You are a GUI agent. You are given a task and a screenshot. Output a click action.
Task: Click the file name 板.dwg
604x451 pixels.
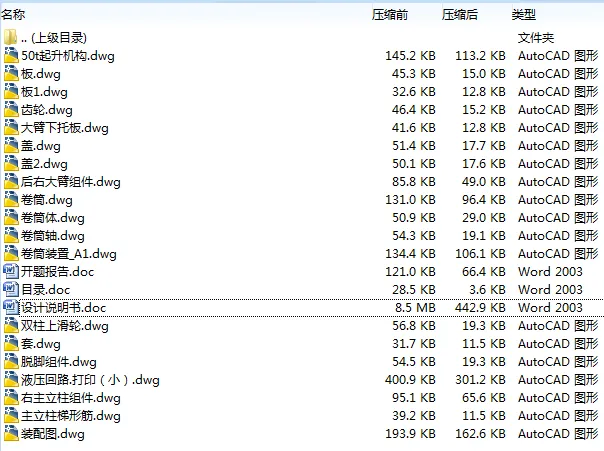coord(41,74)
